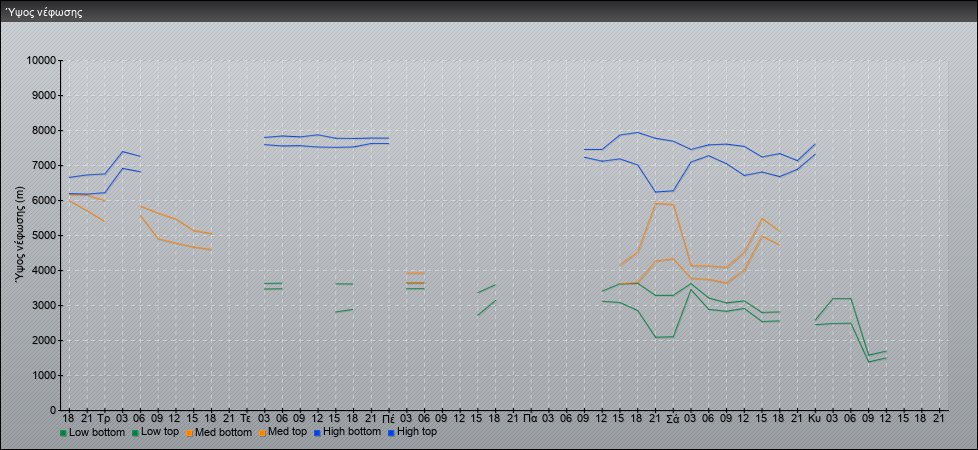Toggle the High top legend label
This screenshot has height=450, width=978.
tap(417, 431)
